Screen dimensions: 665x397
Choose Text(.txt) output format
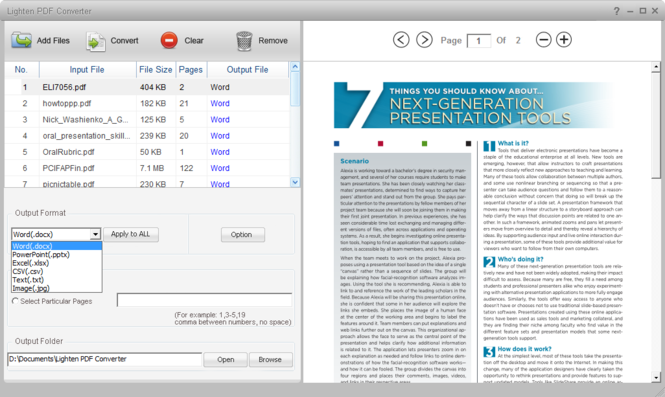[x=56, y=280]
